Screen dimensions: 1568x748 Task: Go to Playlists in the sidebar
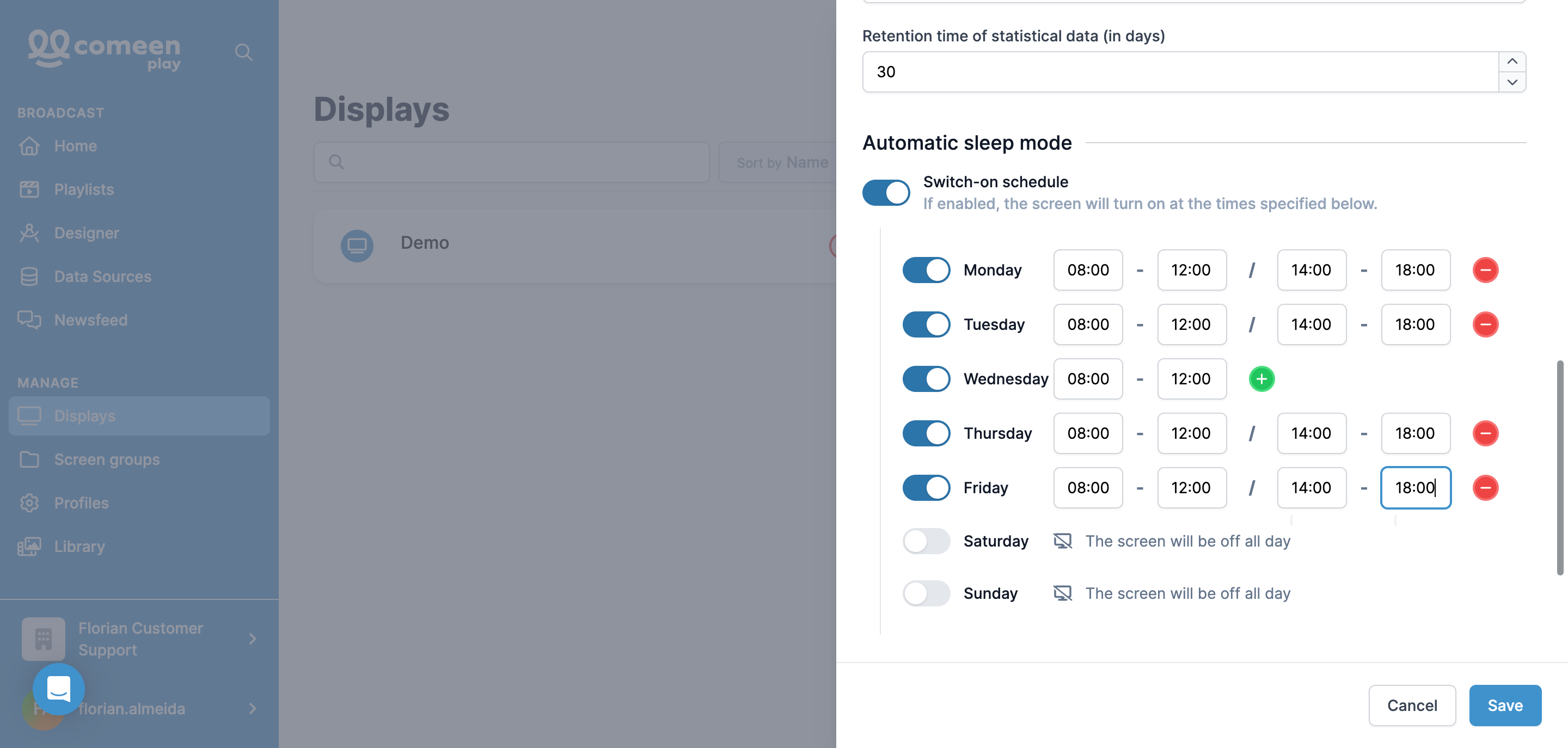click(x=139, y=189)
